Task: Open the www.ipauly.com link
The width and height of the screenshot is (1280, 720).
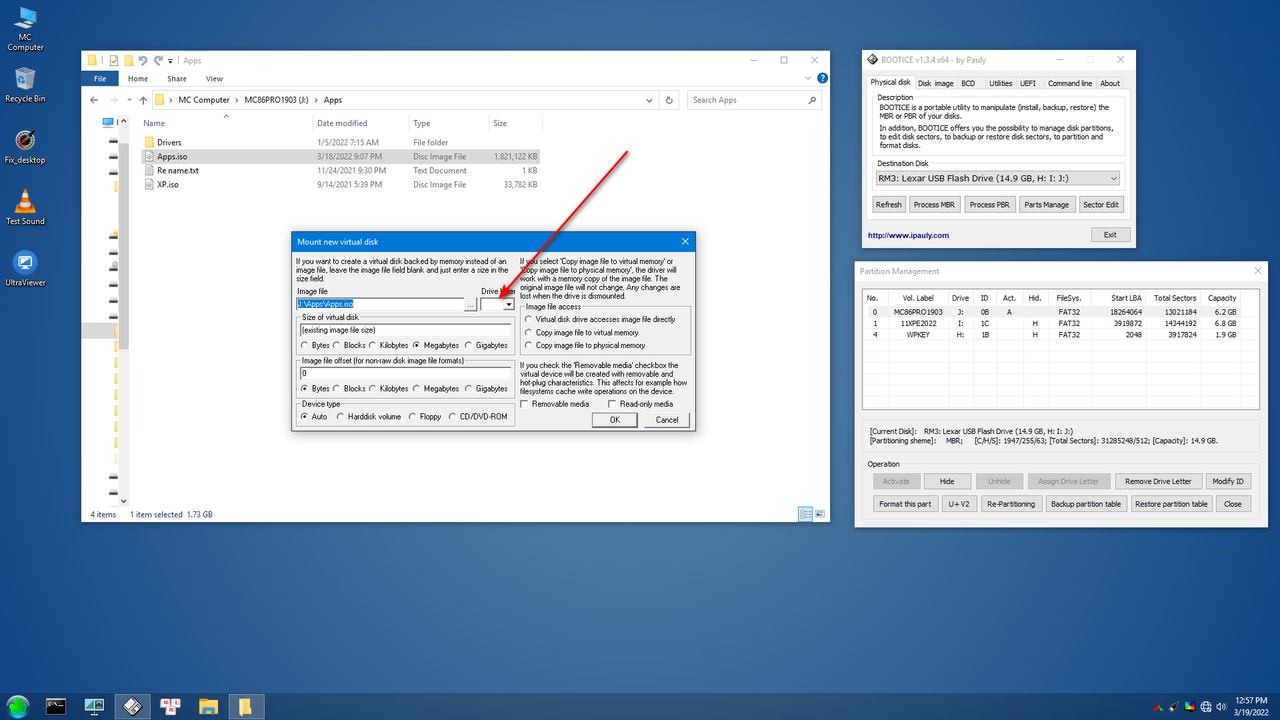Action: click(908, 235)
